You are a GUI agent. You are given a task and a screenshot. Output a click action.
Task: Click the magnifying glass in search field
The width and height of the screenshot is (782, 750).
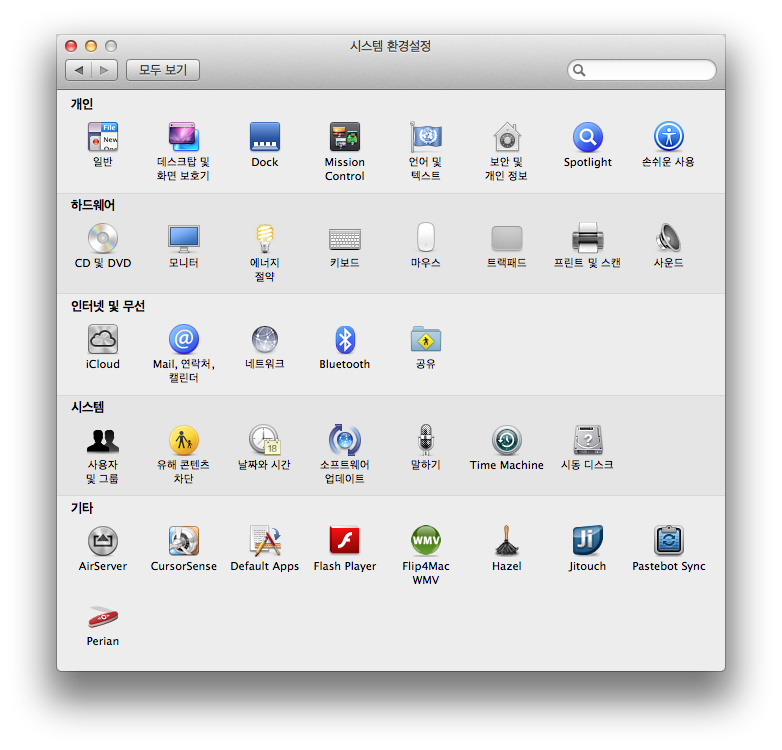point(579,70)
